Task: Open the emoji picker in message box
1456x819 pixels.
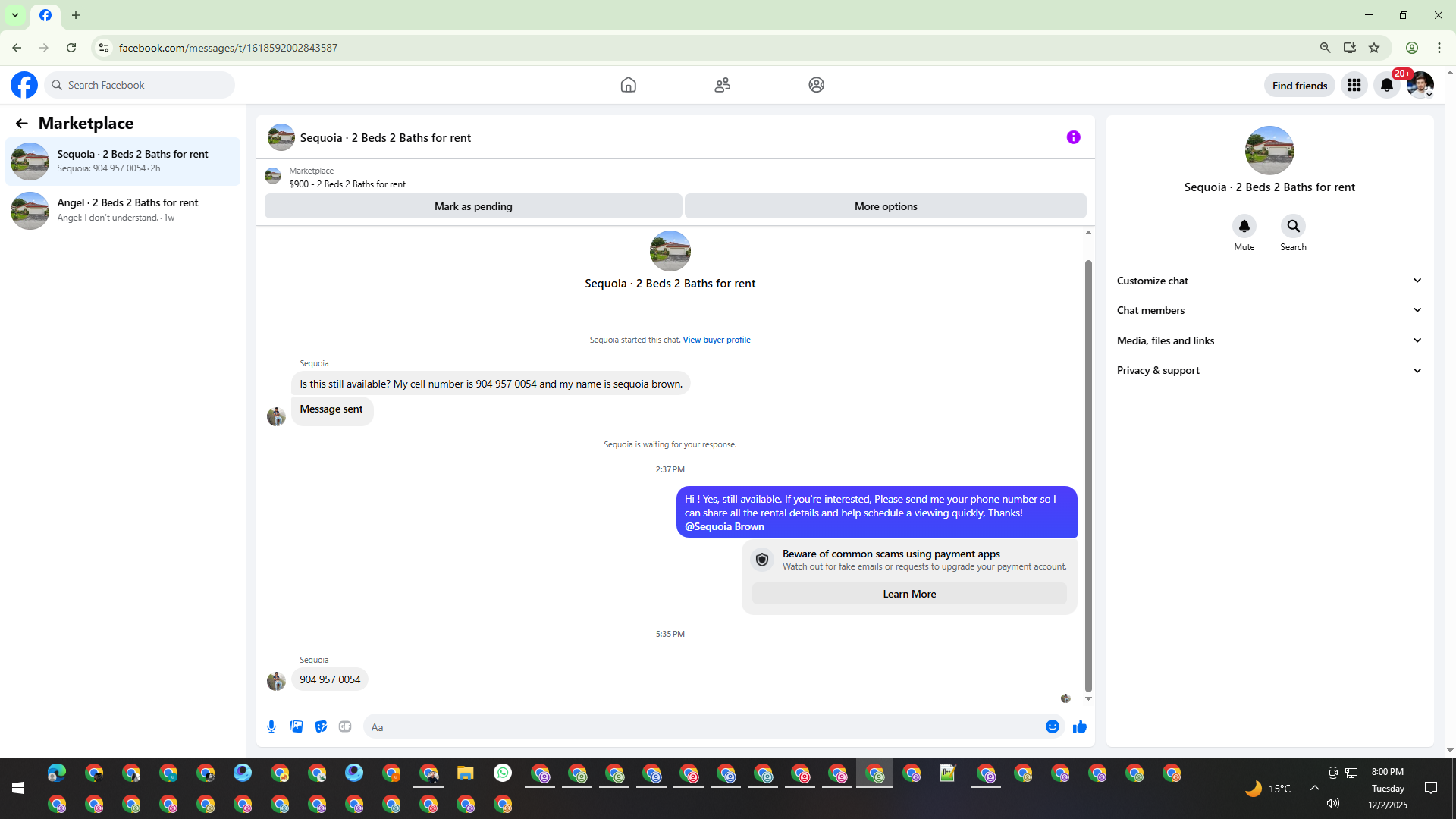Action: pyautogui.click(x=1052, y=726)
